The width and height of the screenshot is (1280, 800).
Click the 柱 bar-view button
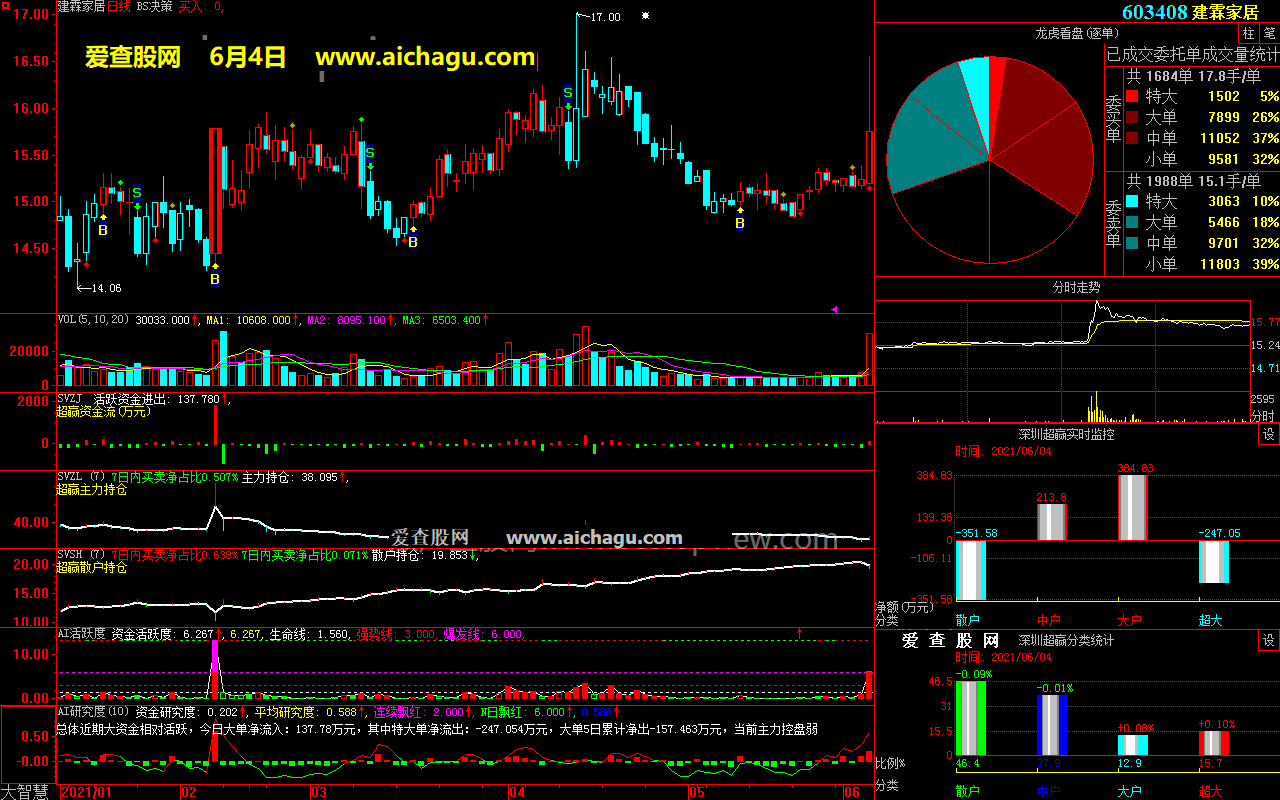[1249, 33]
